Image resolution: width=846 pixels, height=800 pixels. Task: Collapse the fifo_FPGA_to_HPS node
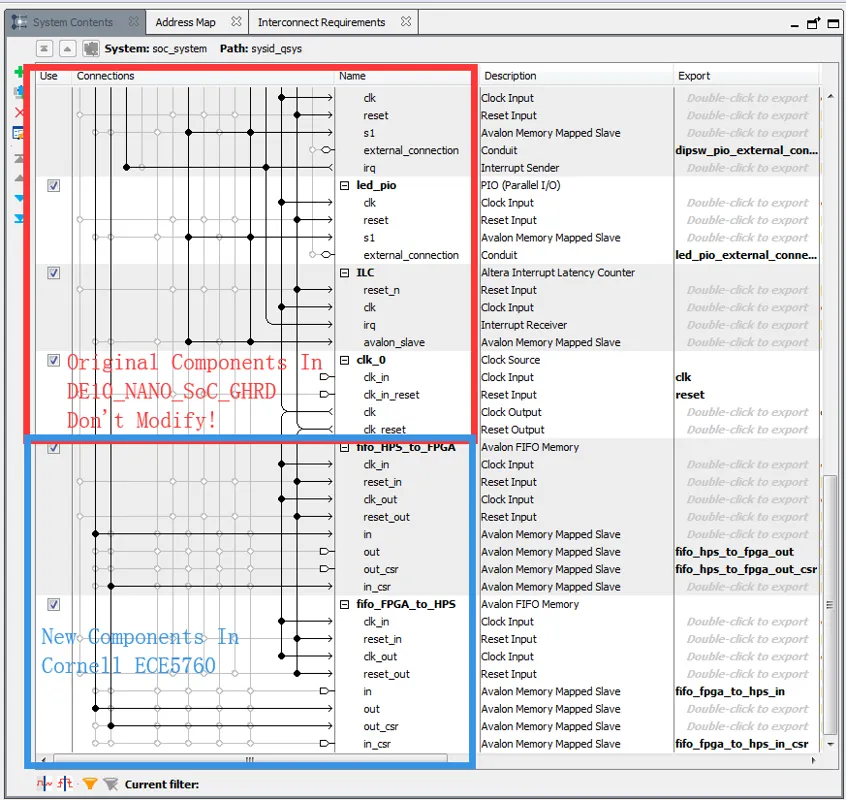345,605
